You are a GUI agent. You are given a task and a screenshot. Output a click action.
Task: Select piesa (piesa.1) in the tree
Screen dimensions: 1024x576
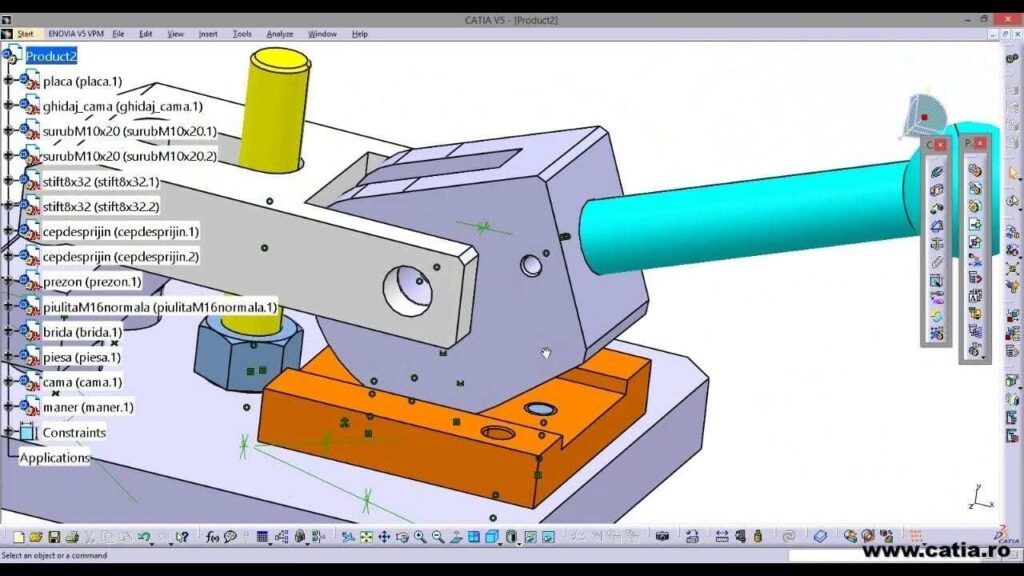coord(82,357)
